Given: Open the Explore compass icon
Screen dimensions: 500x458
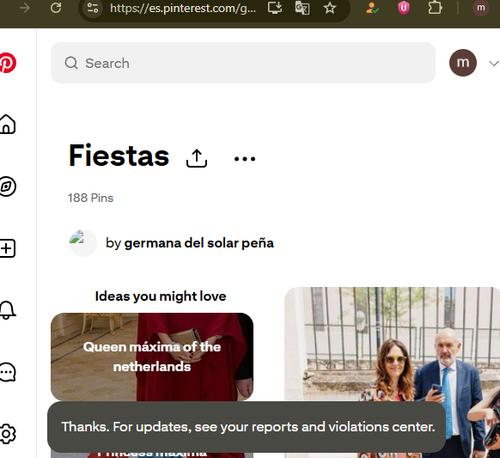Looking at the screenshot, I should coord(7,186).
